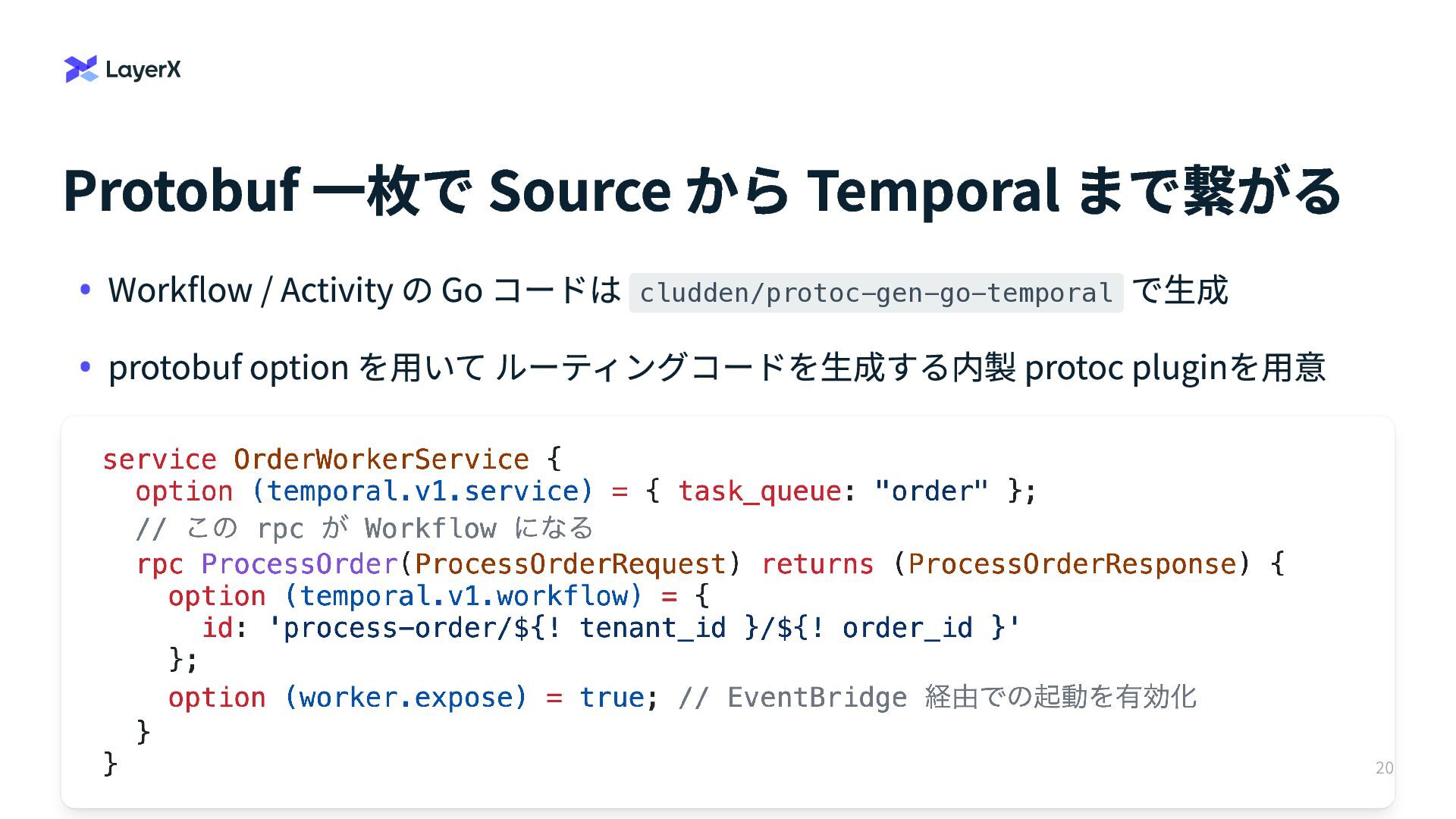Click the temporal.v1.service option text
The height and width of the screenshot is (819, 1456).
pos(422,491)
